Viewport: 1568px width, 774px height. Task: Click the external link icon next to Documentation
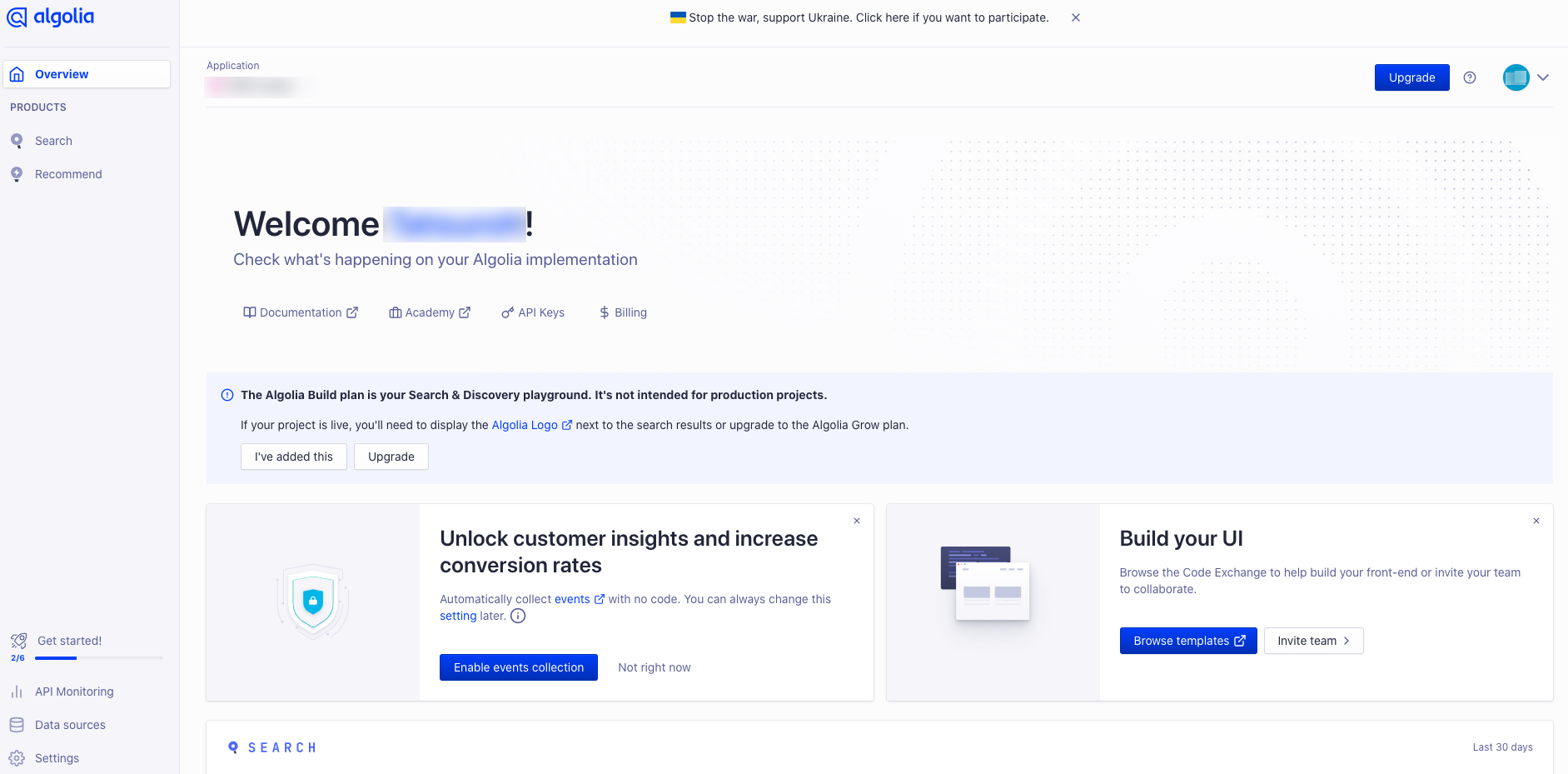point(352,312)
